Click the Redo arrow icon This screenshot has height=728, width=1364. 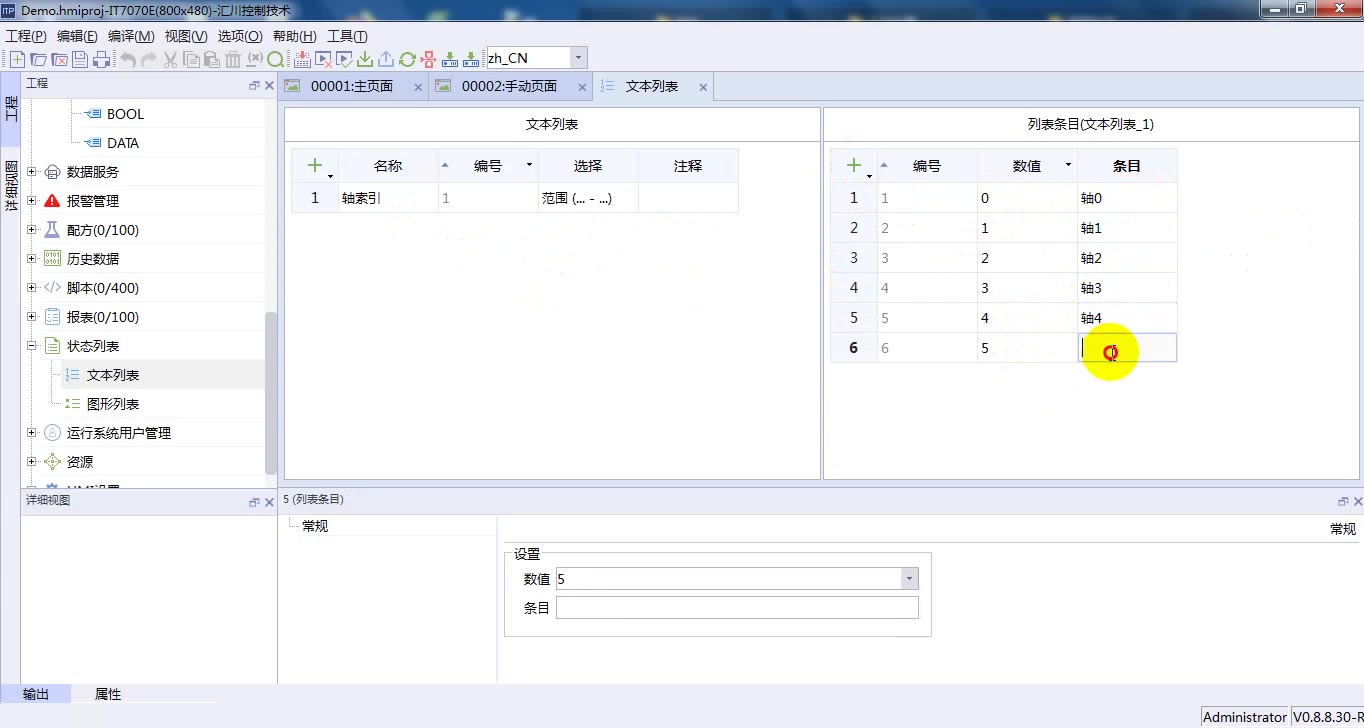point(150,59)
